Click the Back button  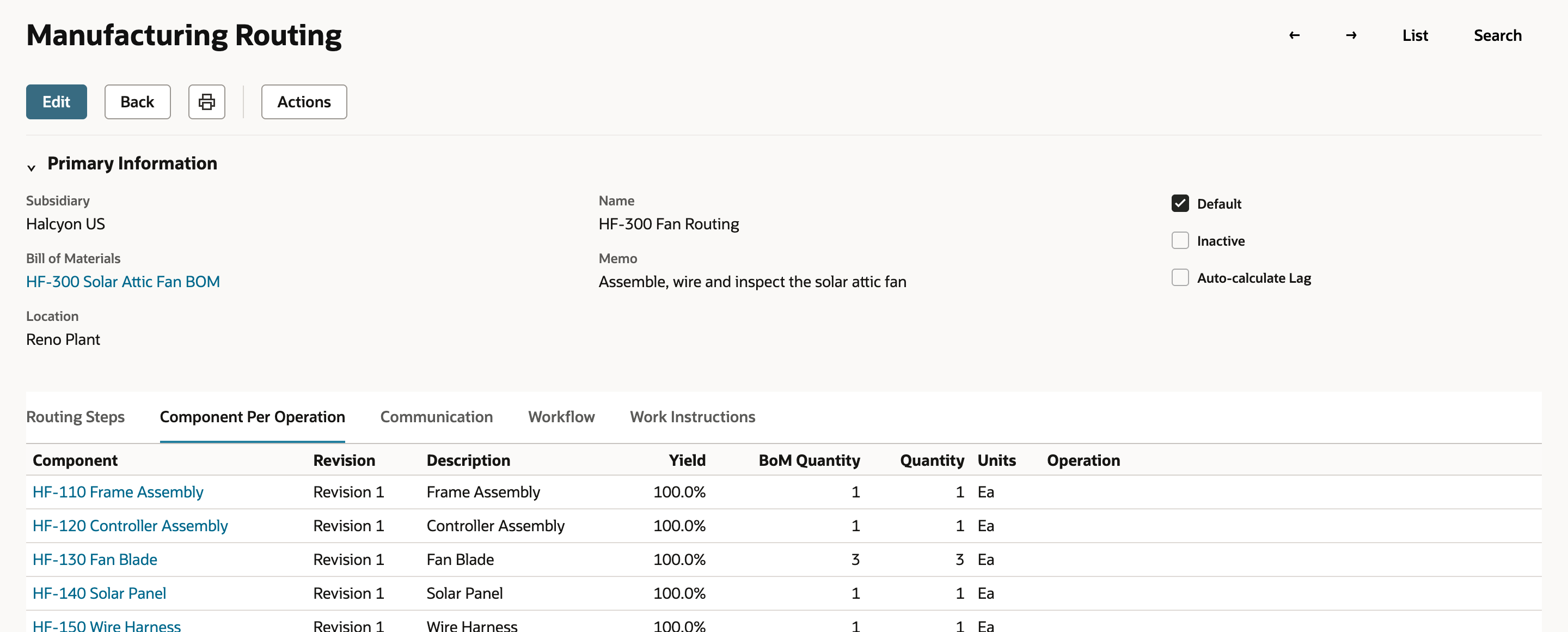click(x=137, y=102)
